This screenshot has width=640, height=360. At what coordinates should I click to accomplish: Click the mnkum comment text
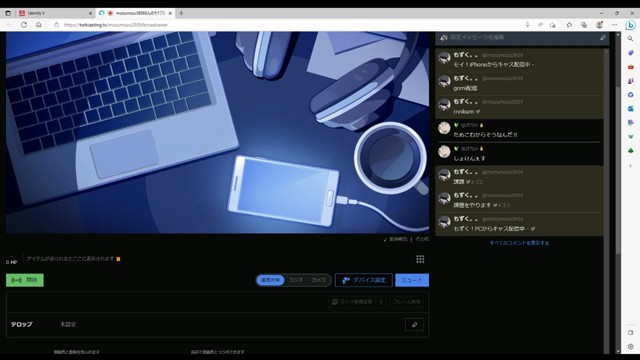click(x=464, y=111)
